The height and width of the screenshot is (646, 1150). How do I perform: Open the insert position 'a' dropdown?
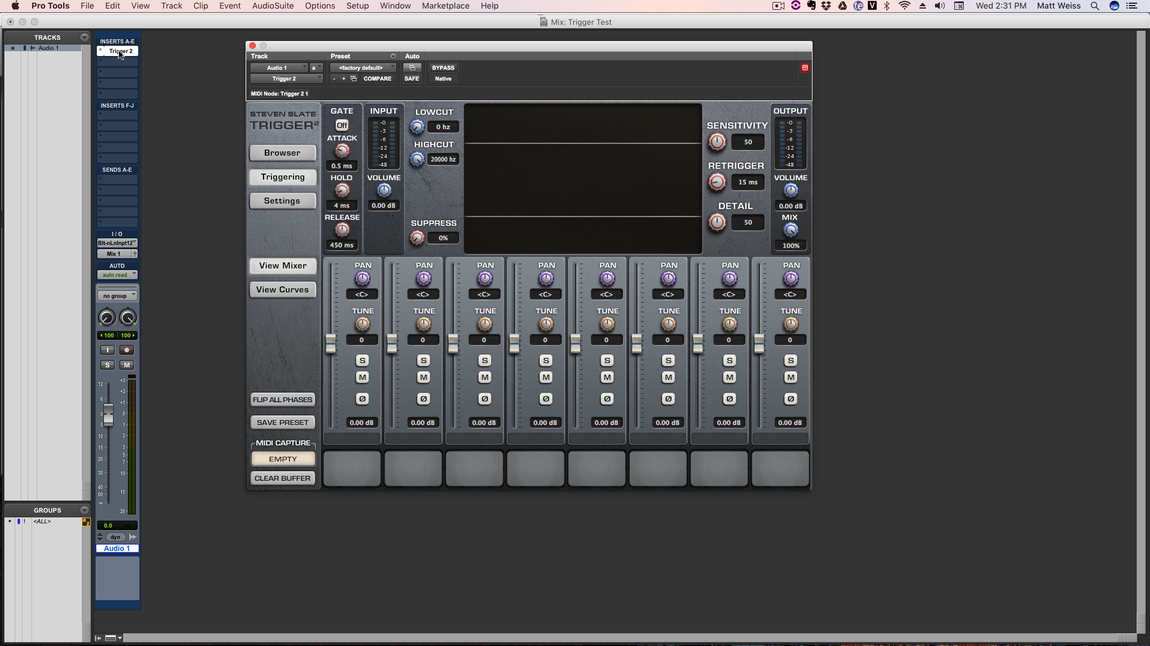coord(315,67)
